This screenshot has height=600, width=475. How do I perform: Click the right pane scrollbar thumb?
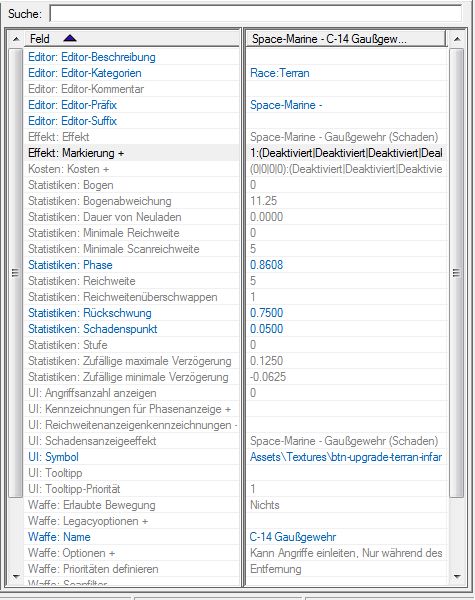[x=457, y=273]
